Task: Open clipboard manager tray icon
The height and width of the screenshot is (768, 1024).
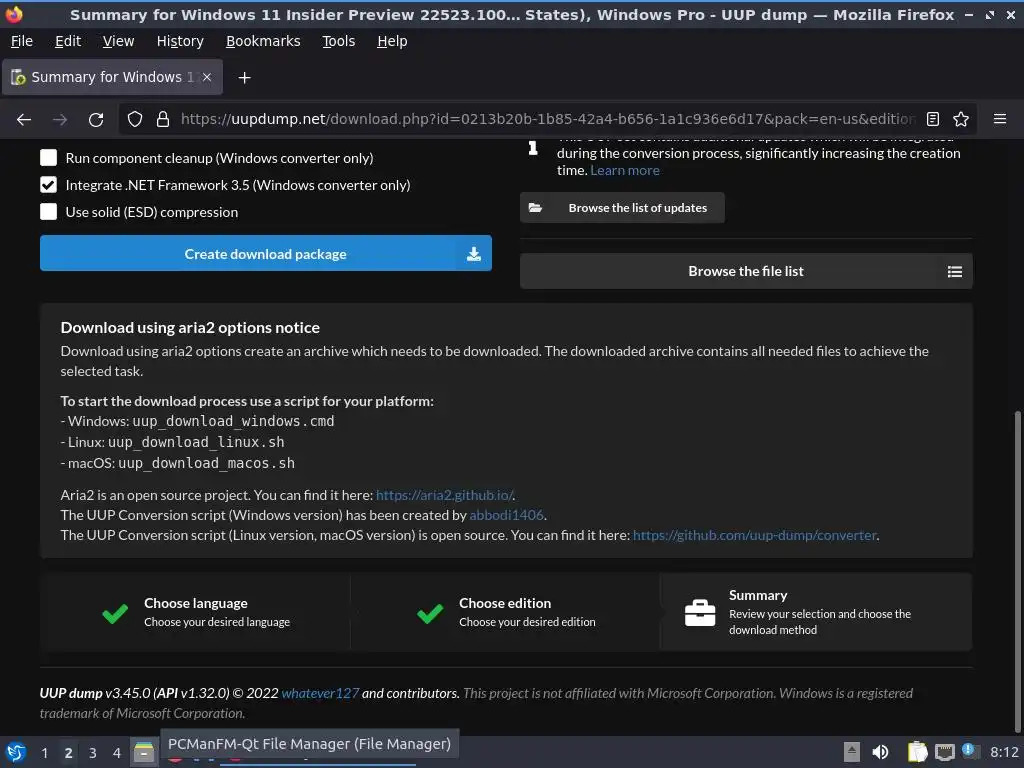Action: 917,752
